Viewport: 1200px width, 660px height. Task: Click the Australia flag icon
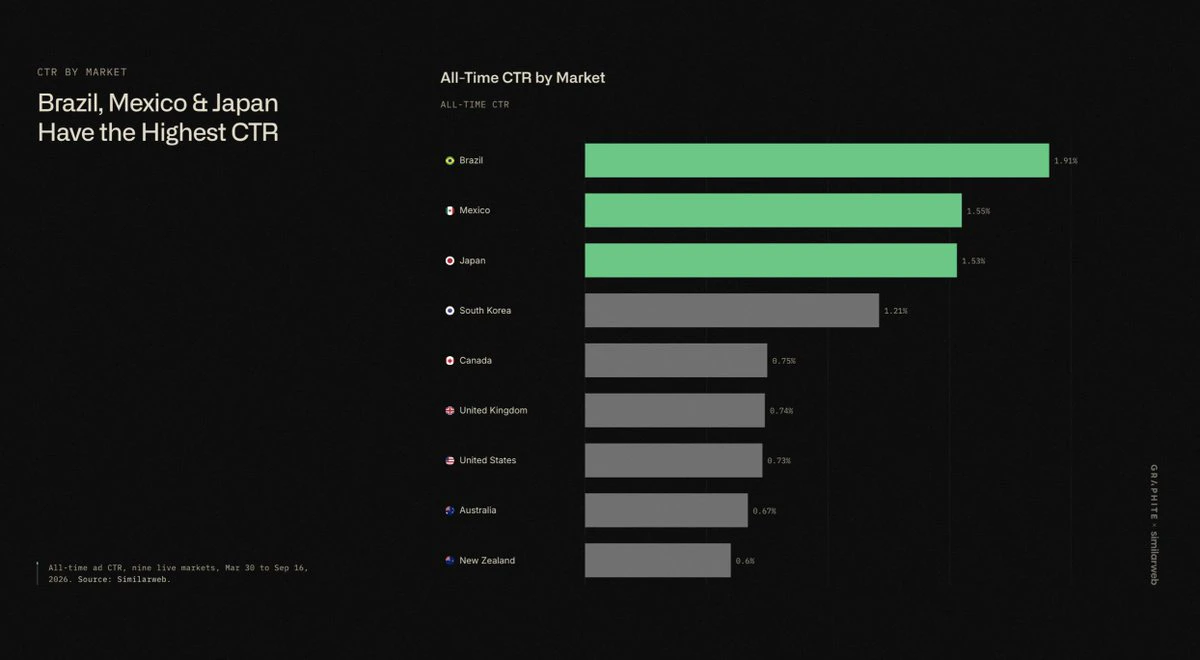click(x=450, y=510)
